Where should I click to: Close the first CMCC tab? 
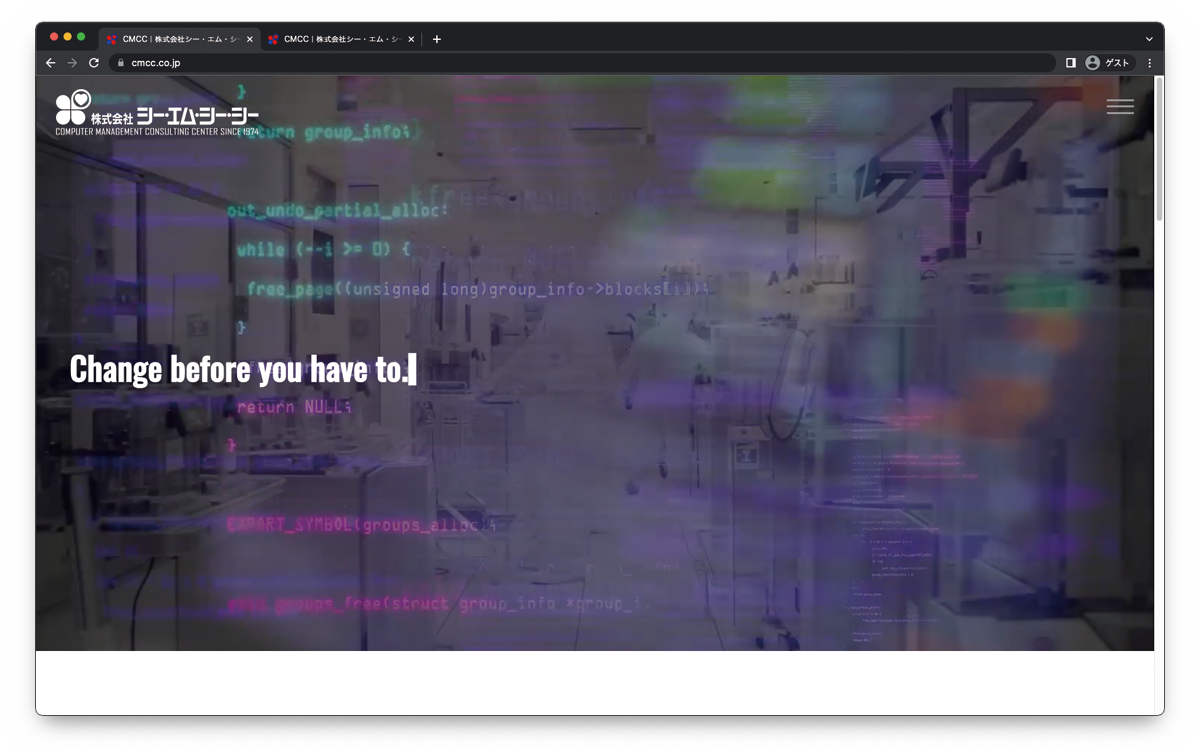tap(250, 39)
